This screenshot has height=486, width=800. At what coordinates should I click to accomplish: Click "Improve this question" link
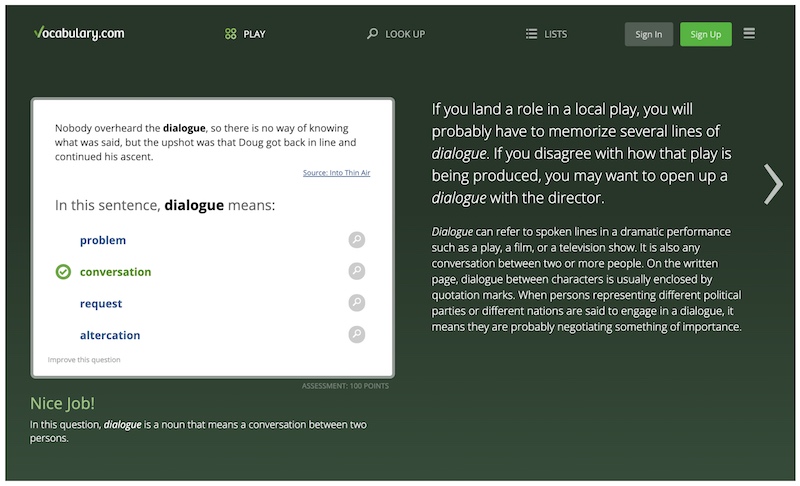85,359
